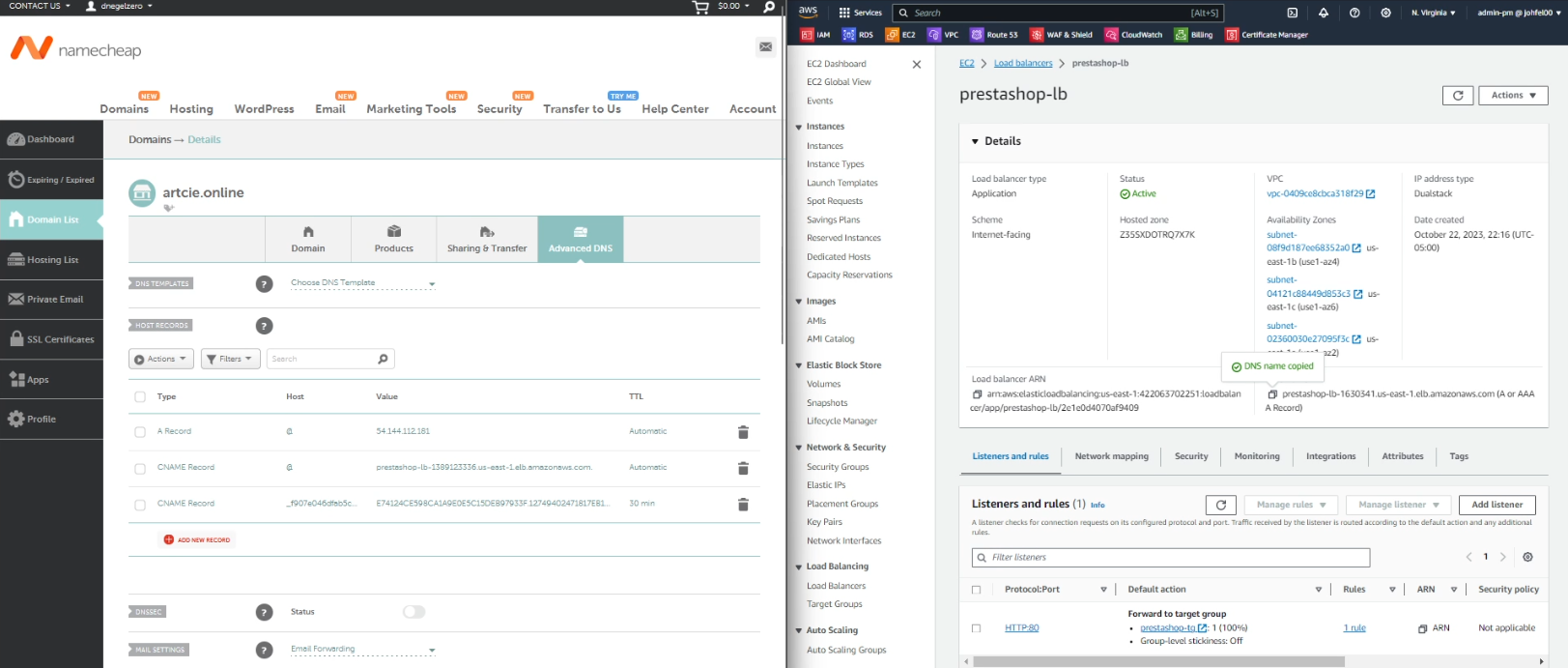Image resolution: width=1568 pixels, height=668 pixels.
Task: Open the dnegelzero account dropdown
Action: point(119,6)
